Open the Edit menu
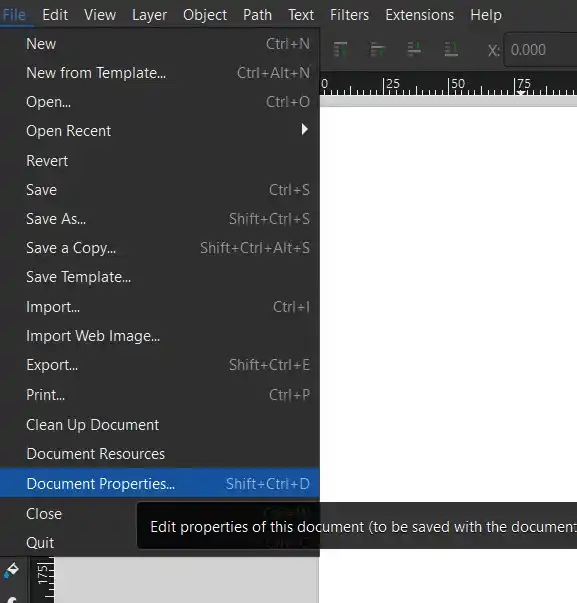577x603 pixels. click(55, 15)
